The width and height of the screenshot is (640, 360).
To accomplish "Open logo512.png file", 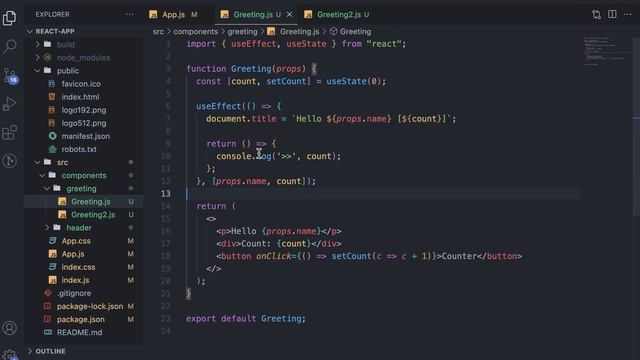I will pos(84,123).
